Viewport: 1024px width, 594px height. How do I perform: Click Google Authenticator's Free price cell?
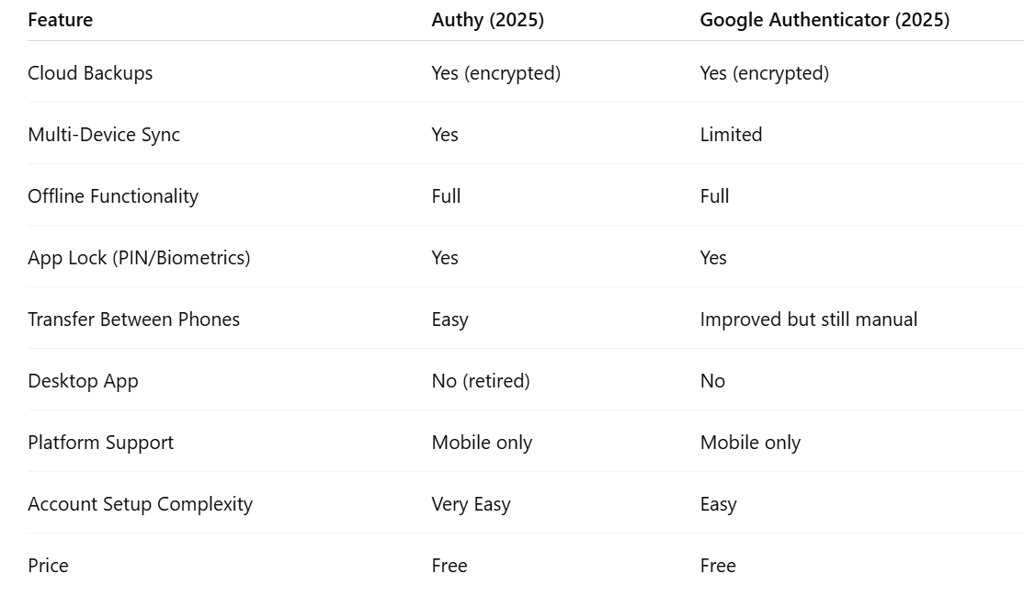(x=718, y=566)
